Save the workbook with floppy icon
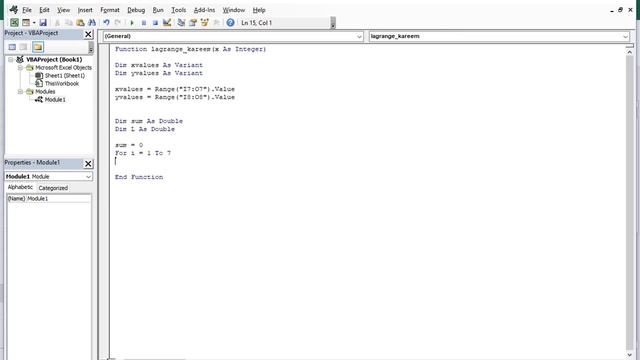 [43, 23]
